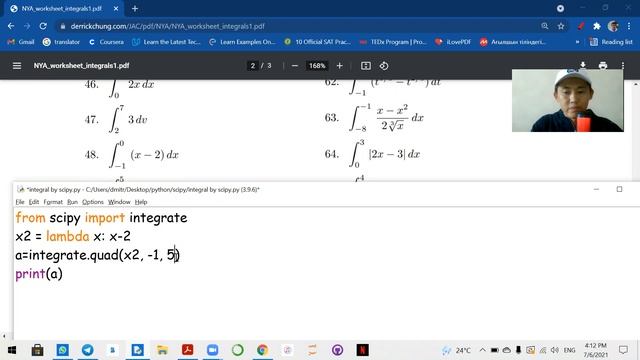
Task: Open the Format menu in IDLE
Action: pos(53,202)
